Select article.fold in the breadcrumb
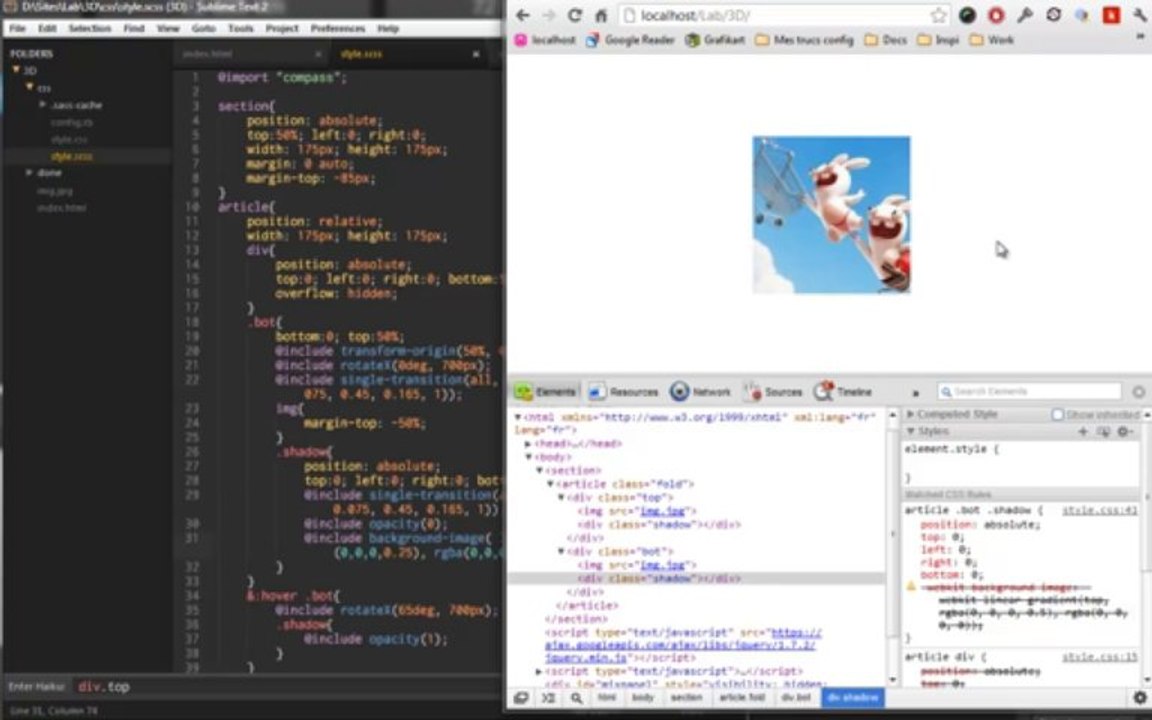Image resolution: width=1152 pixels, height=720 pixels. [742, 698]
